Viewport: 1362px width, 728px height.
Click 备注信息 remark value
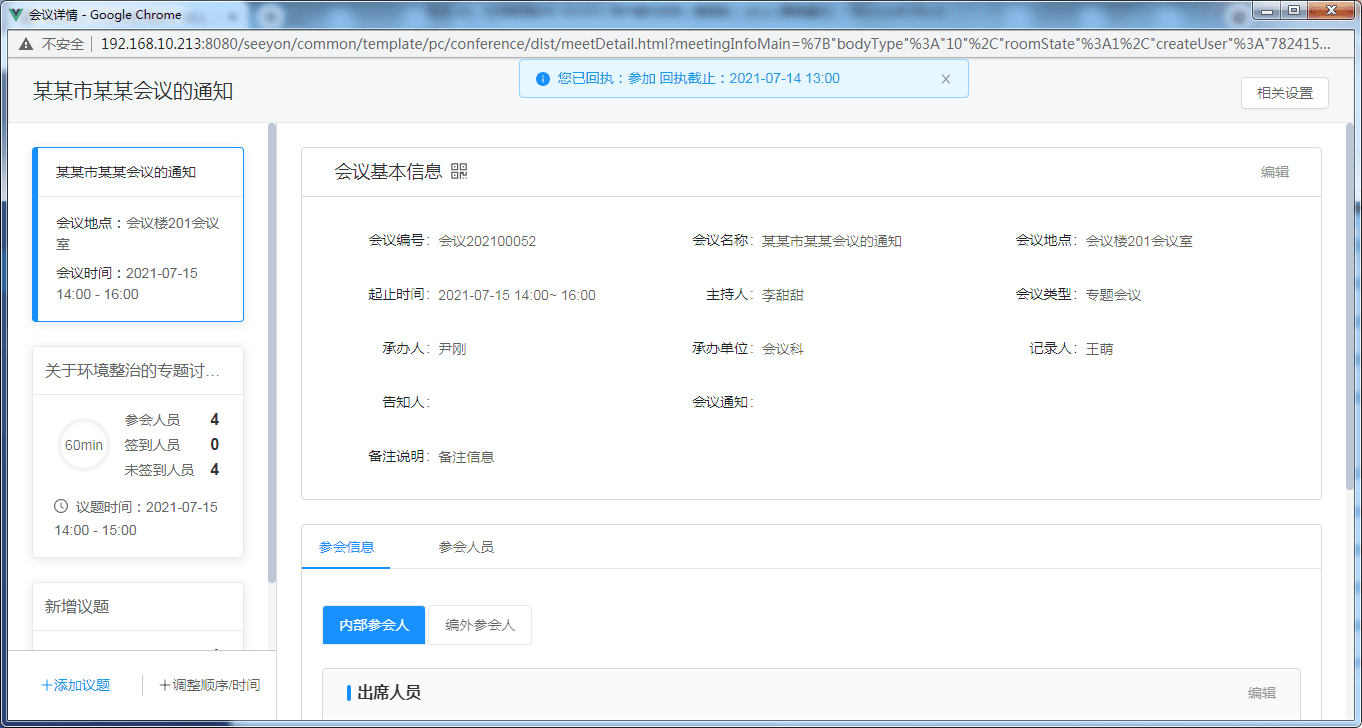click(x=466, y=457)
